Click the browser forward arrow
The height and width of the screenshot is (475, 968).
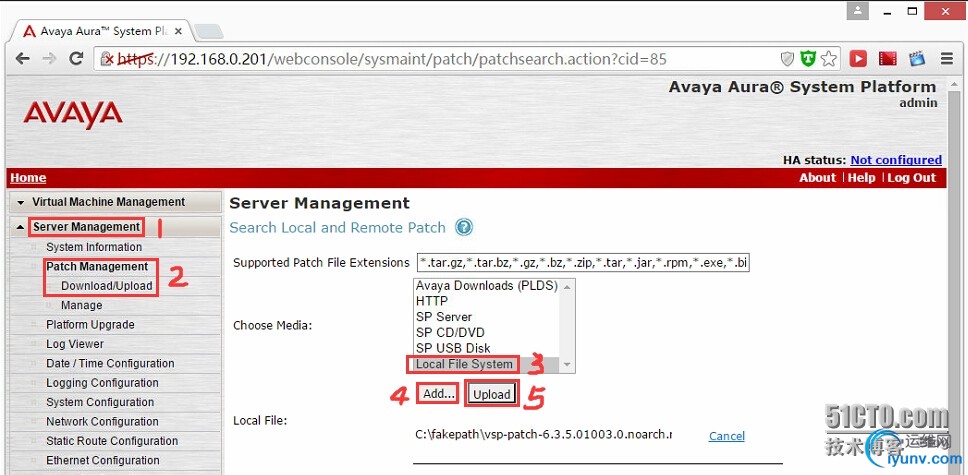point(49,59)
